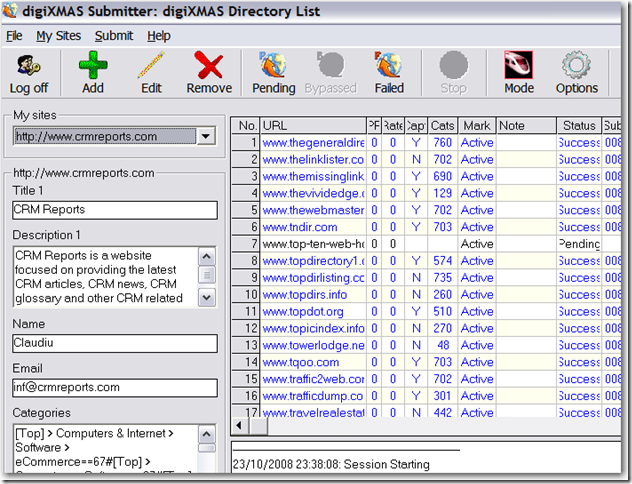Image resolution: width=632 pixels, height=484 pixels.
Task: Click the Edit pencil icon
Action: pyautogui.click(x=151, y=65)
